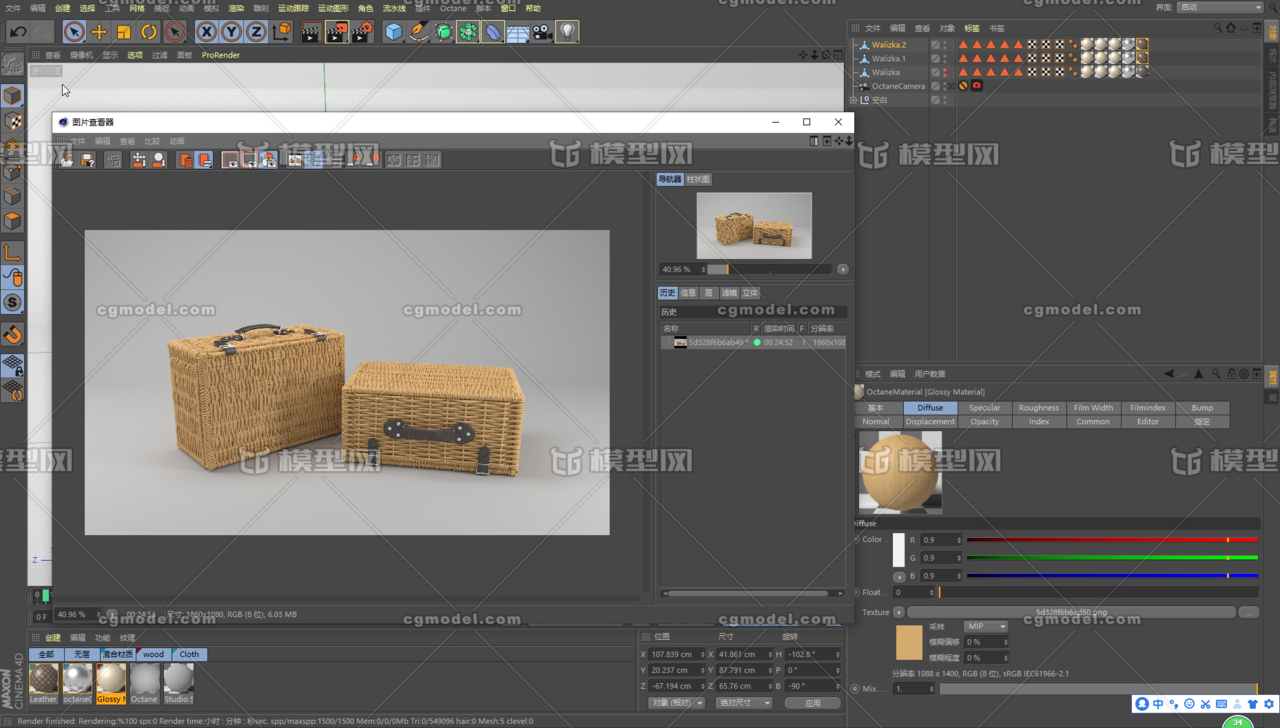
Task: Set A comparison image in Picture Viewer
Action: pos(355,160)
